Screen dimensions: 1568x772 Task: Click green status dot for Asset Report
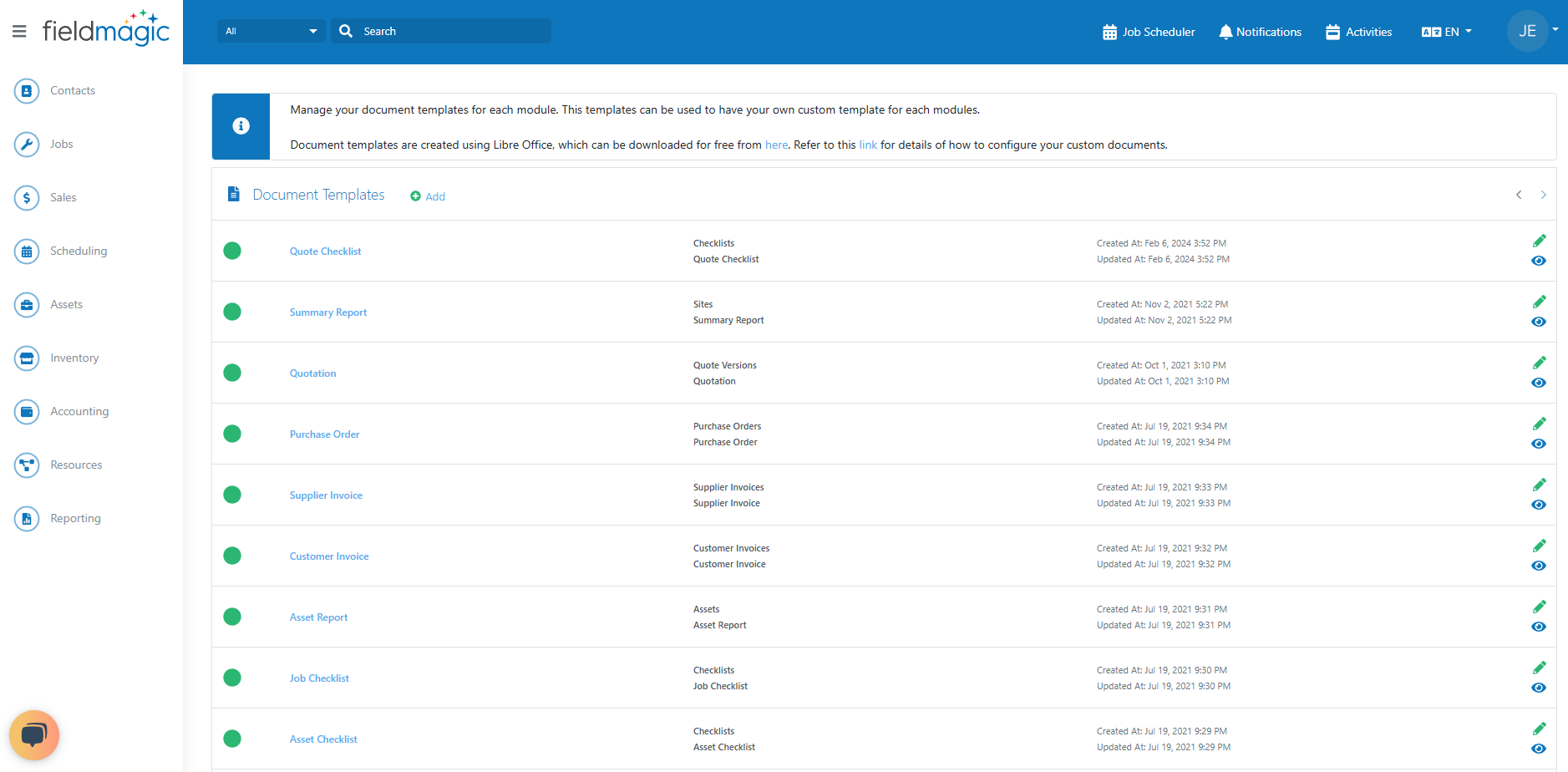[232, 617]
